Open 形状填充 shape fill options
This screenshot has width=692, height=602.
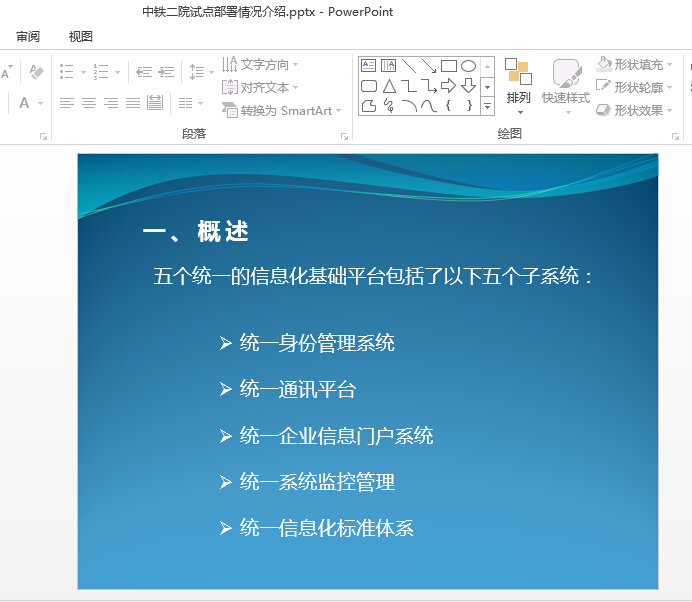tap(634, 64)
